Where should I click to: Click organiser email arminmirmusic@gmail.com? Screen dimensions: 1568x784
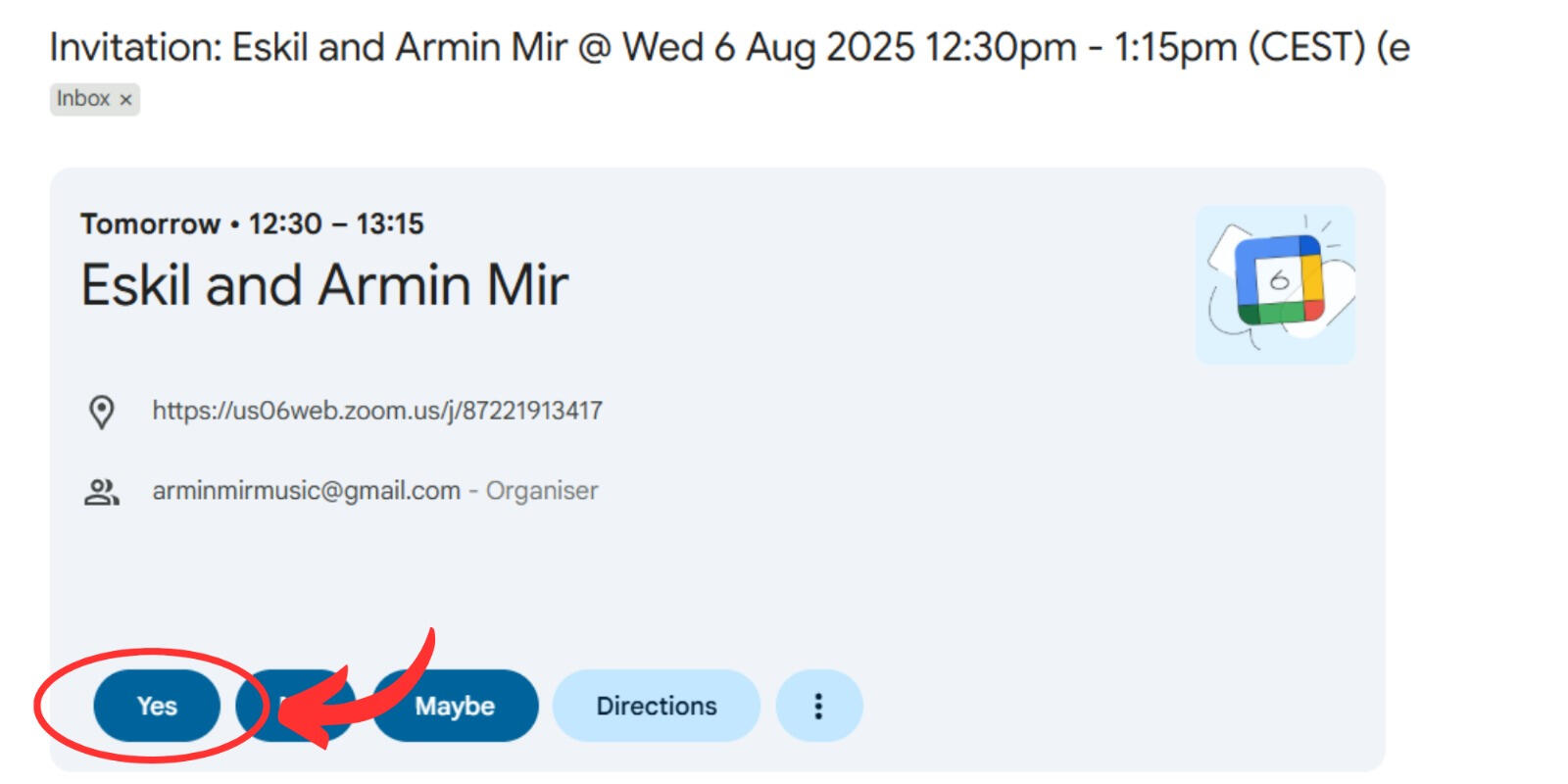point(306,490)
